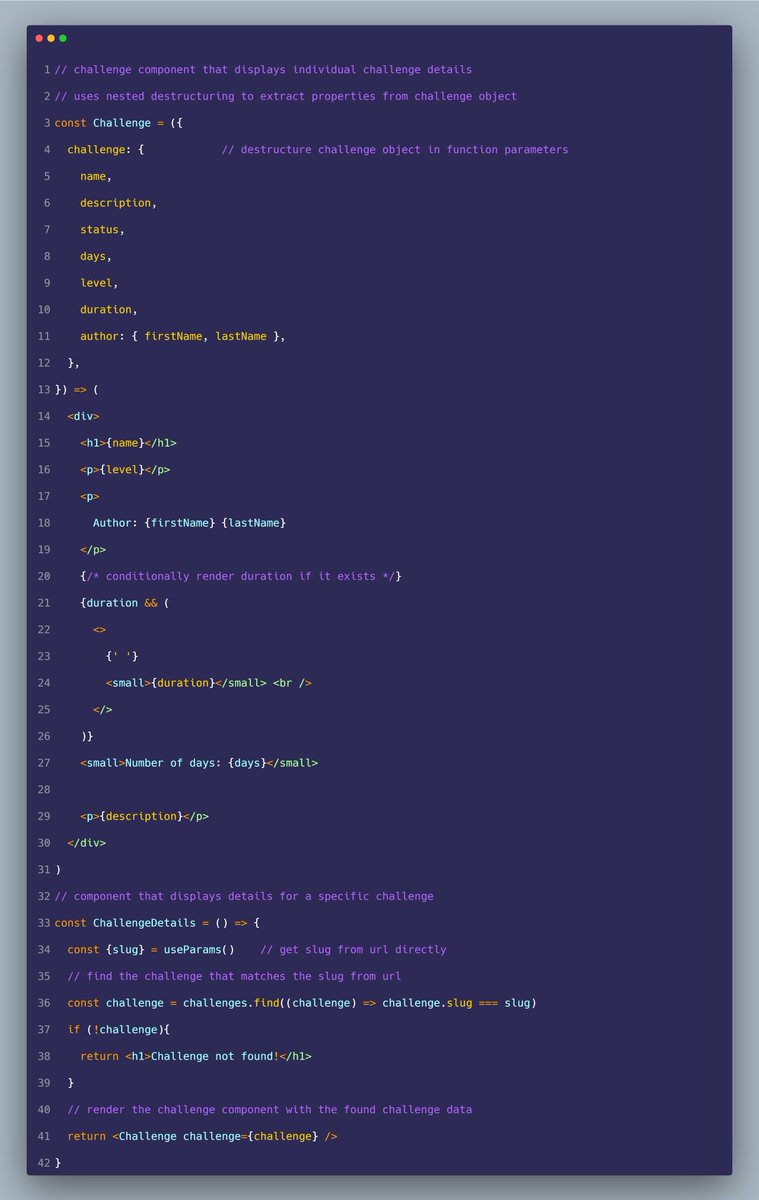Select the comment on line 1
The image size is (759, 1200).
point(263,70)
